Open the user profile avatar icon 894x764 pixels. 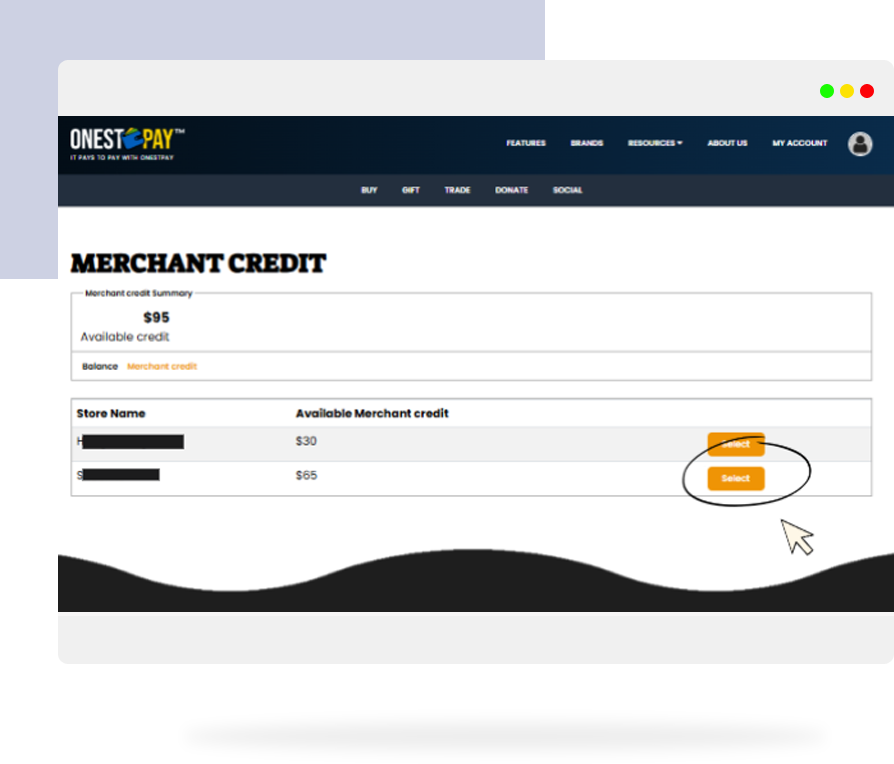(x=860, y=144)
